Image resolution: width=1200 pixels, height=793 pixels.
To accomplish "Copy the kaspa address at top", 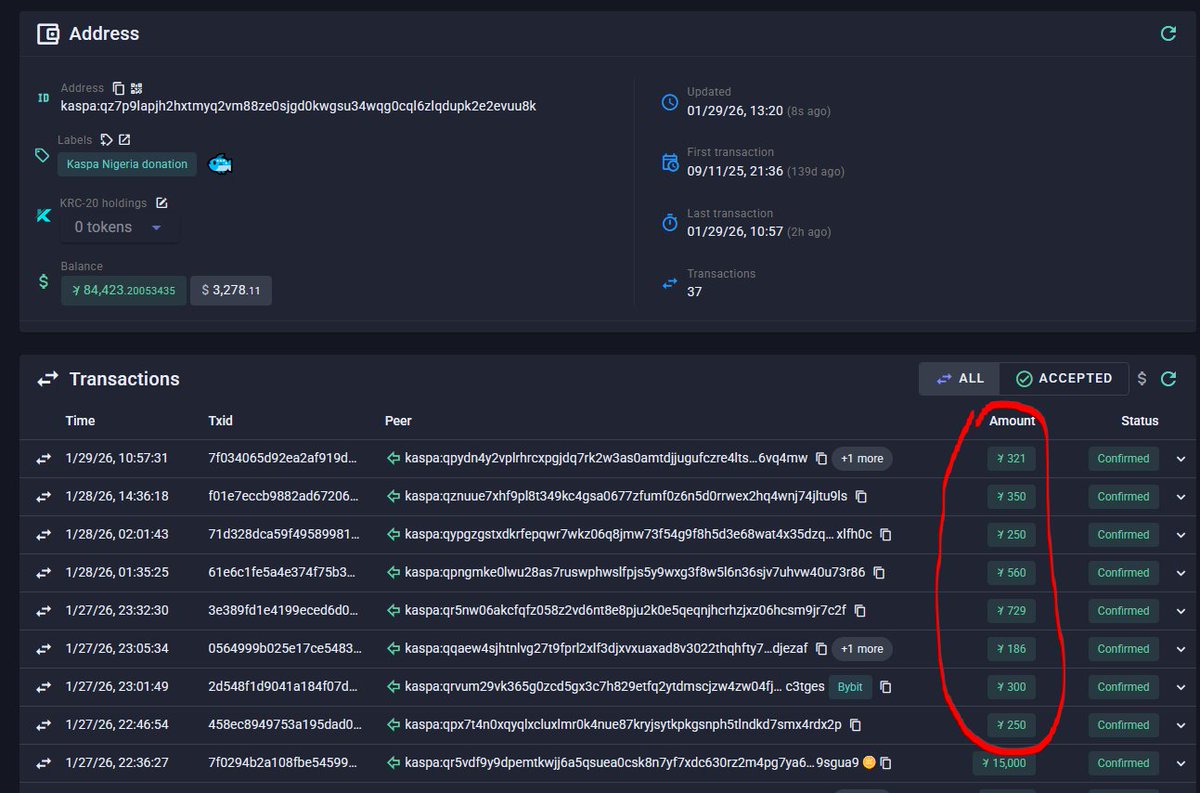I will (118, 88).
